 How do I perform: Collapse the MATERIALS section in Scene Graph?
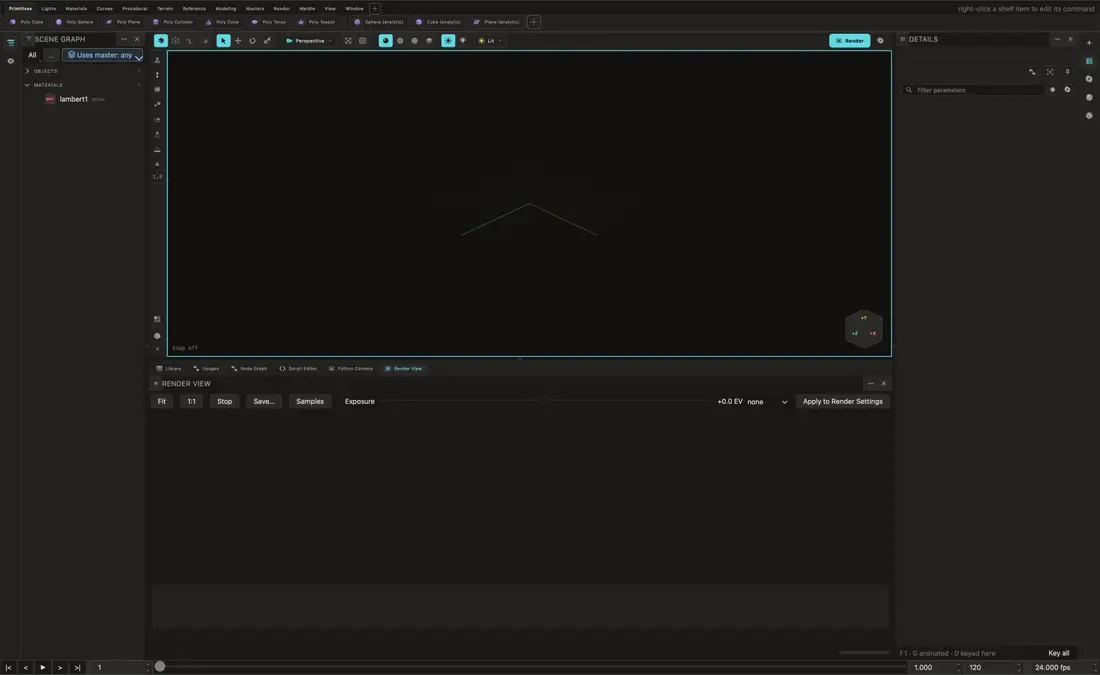[27, 85]
